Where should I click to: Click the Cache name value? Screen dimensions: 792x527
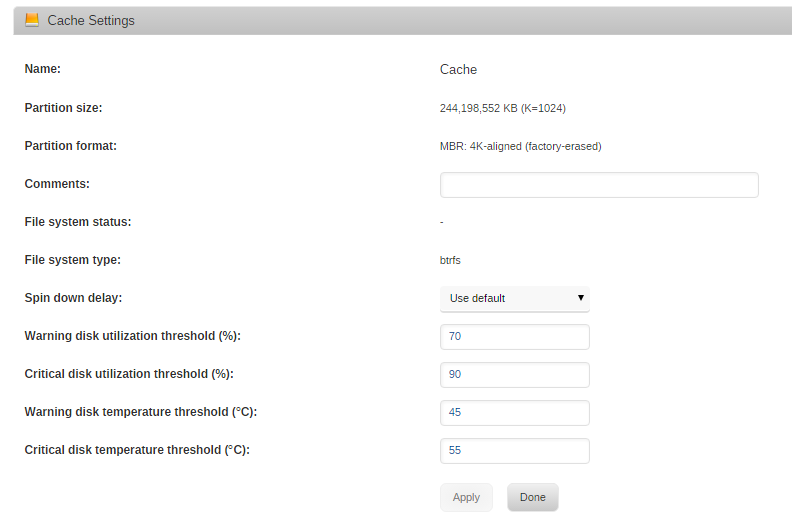pyautogui.click(x=458, y=70)
